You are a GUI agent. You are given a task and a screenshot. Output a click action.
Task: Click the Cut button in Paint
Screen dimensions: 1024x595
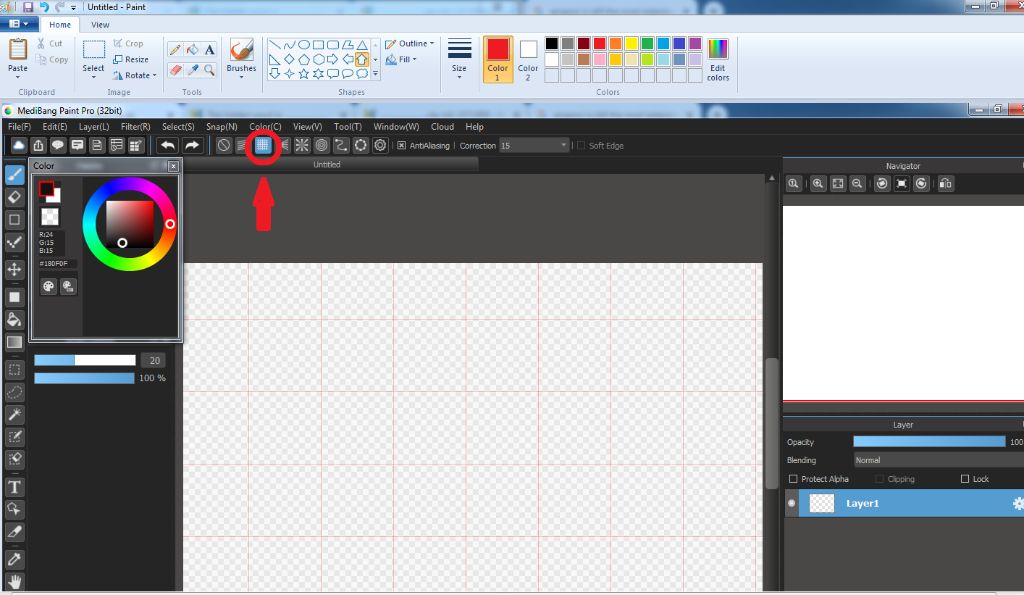(x=50, y=43)
